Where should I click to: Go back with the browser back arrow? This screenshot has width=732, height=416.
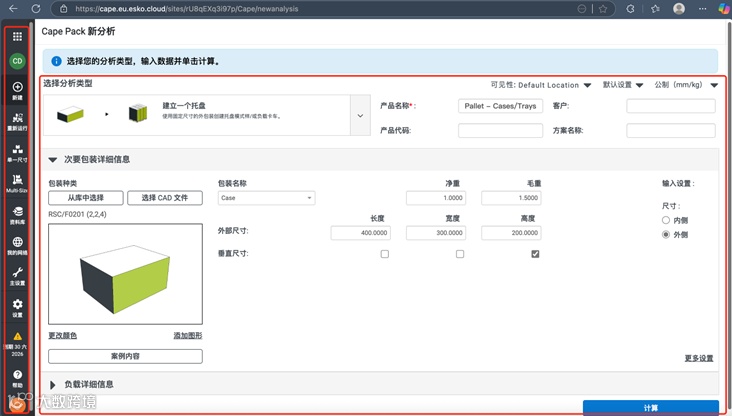click(x=13, y=8)
